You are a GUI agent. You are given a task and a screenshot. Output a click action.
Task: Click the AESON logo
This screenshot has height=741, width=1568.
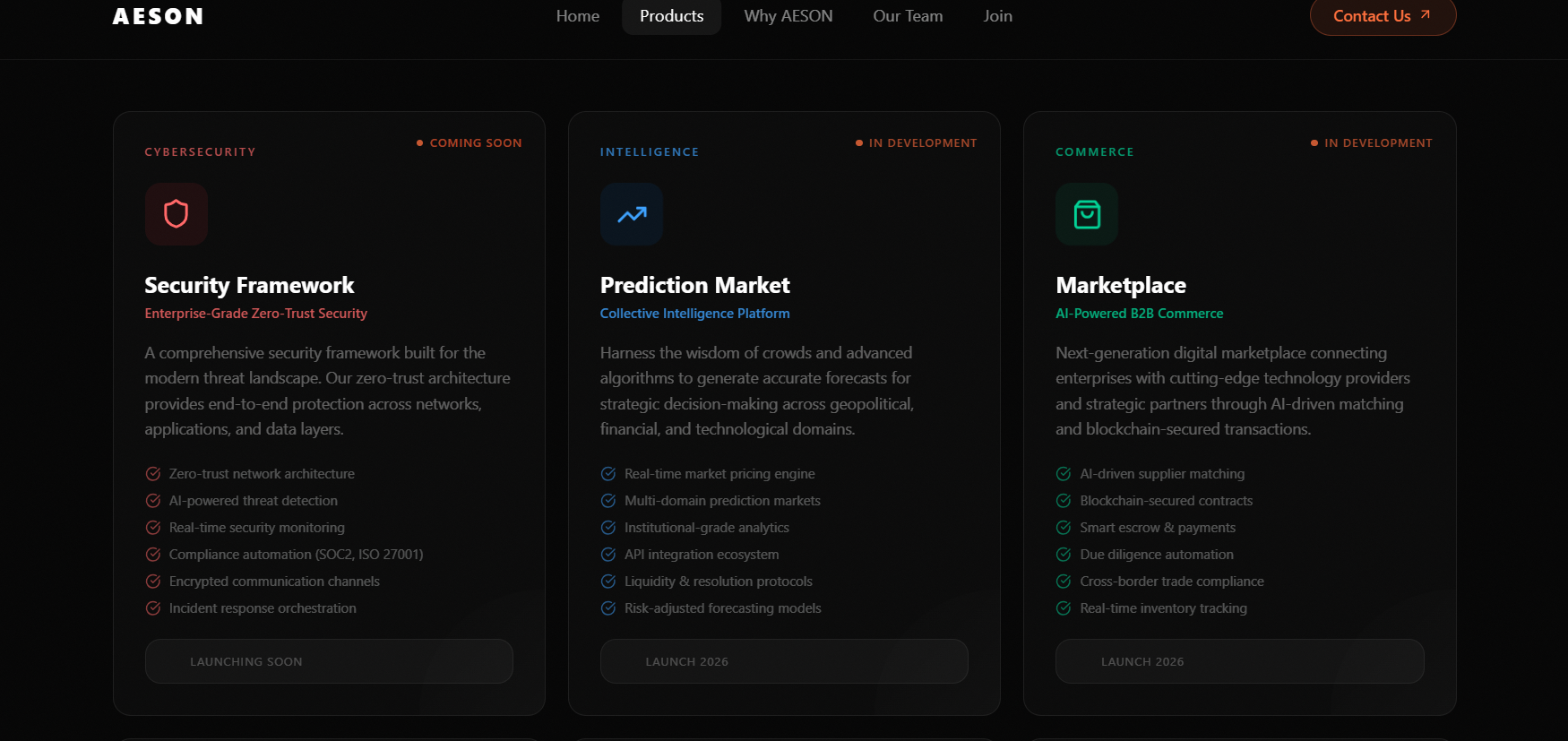(x=159, y=16)
